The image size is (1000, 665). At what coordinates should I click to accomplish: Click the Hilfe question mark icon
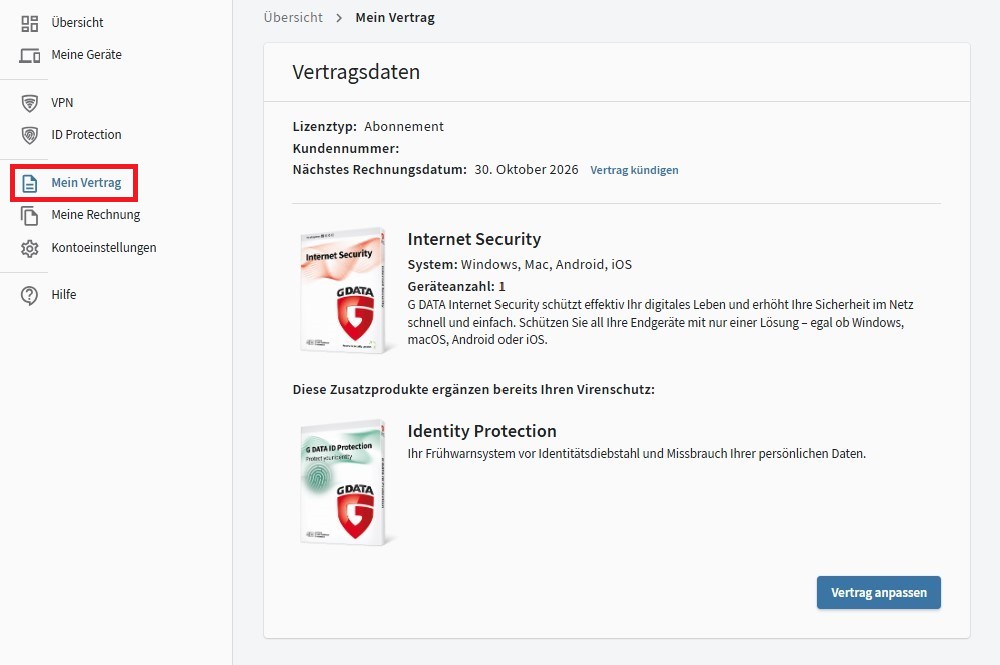30,295
